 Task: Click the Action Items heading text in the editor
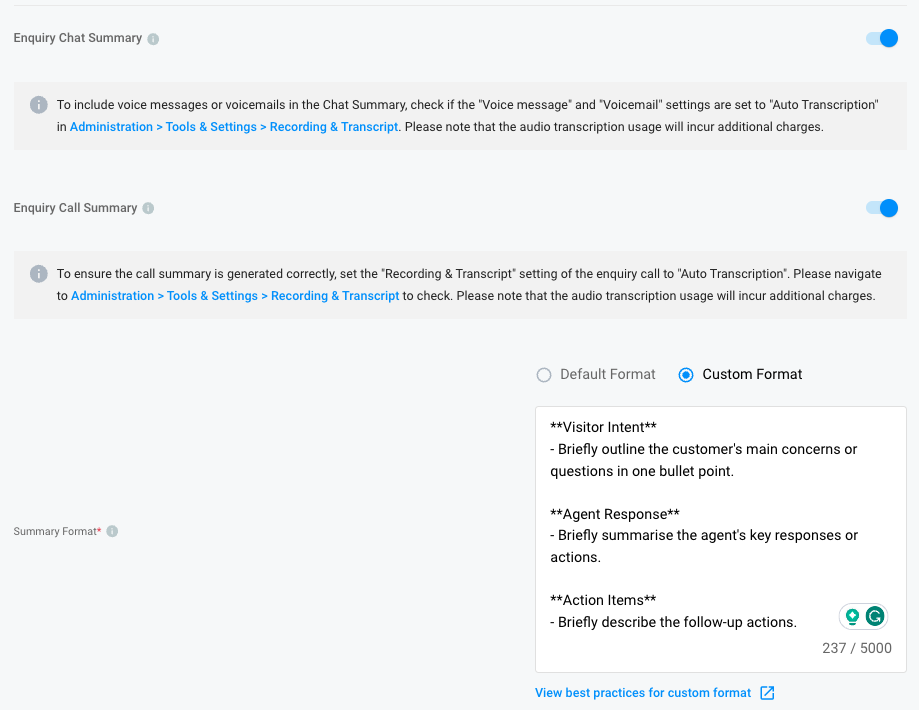pos(603,600)
